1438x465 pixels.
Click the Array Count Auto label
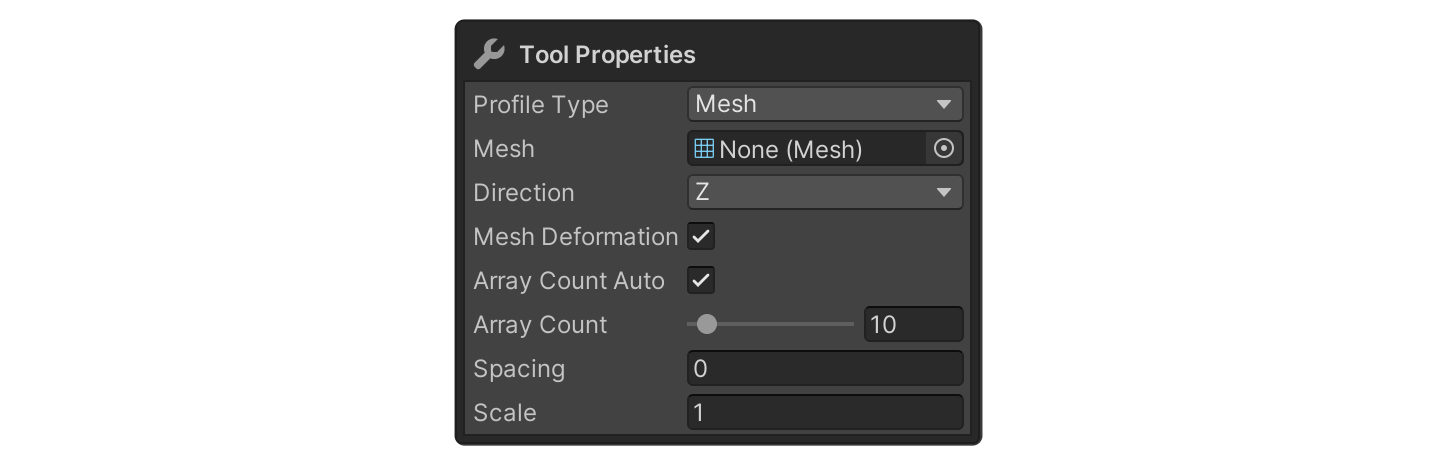pyautogui.click(x=569, y=281)
